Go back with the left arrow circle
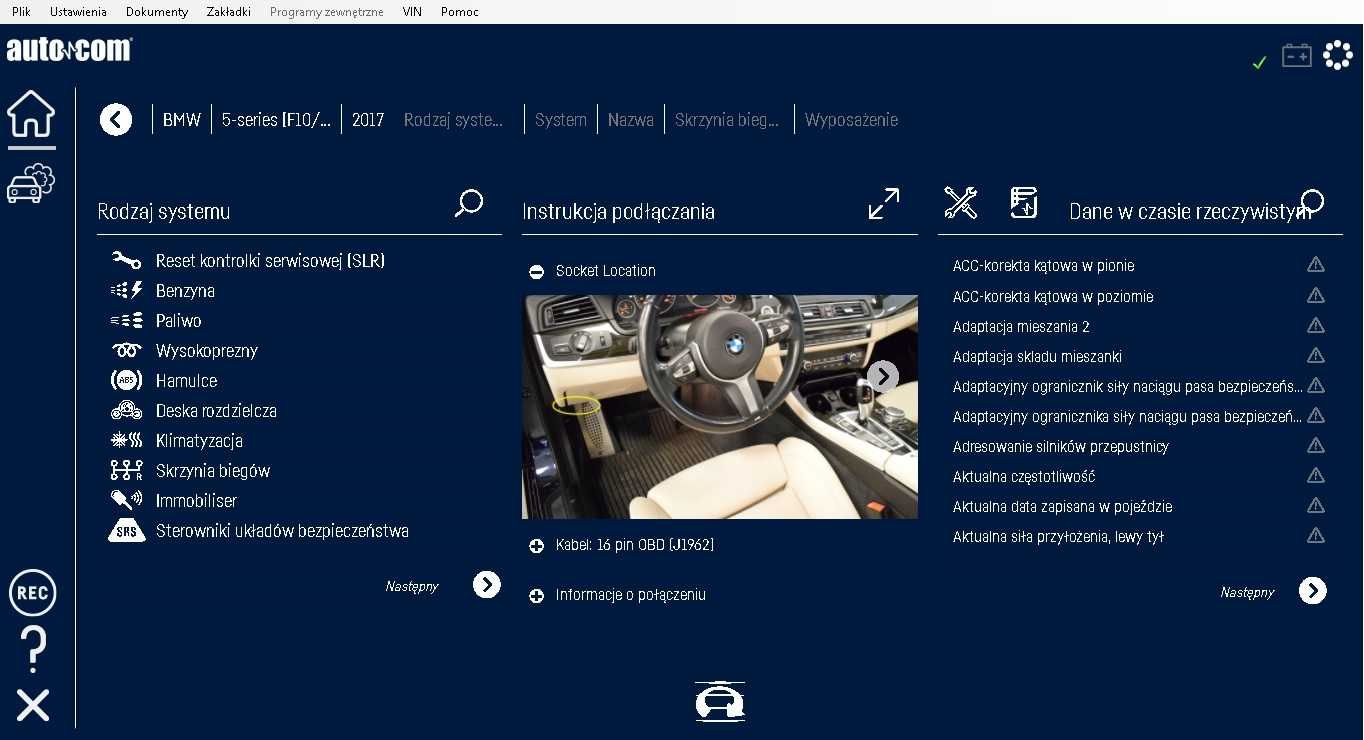Viewport: 1364px width, 740px height. click(x=116, y=120)
